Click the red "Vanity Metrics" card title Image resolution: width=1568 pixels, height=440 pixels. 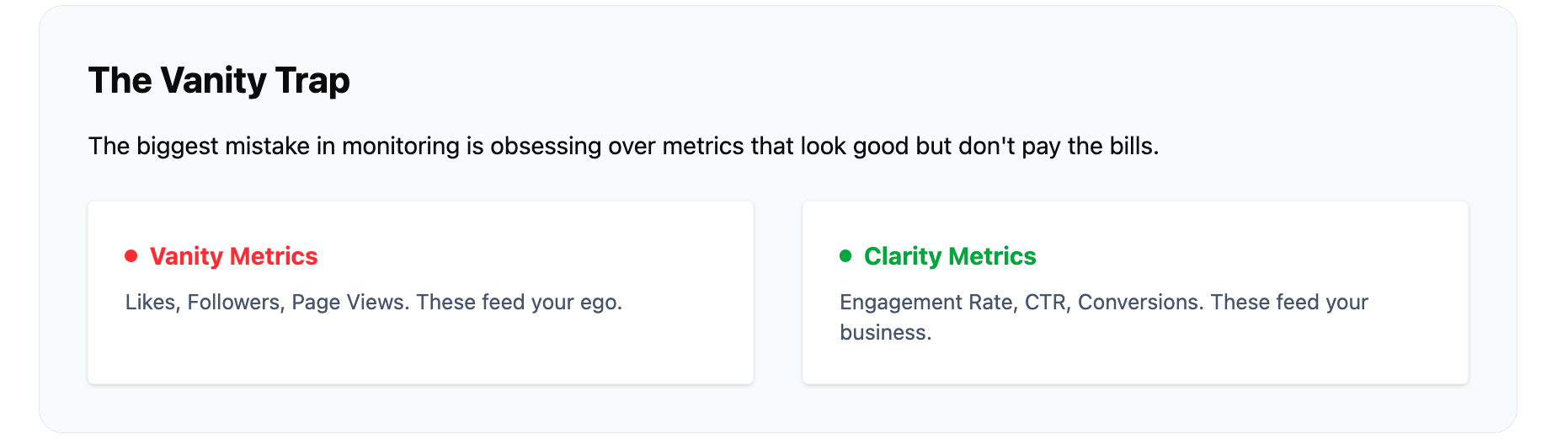pos(233,256)
